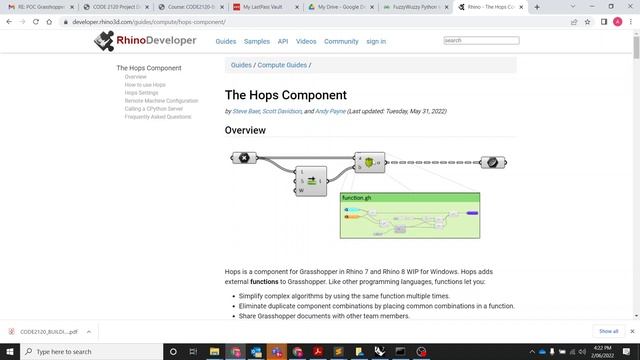Open Microsoft Teams from the taskbar
Screen dimensions: 640x360
point(277,351)
